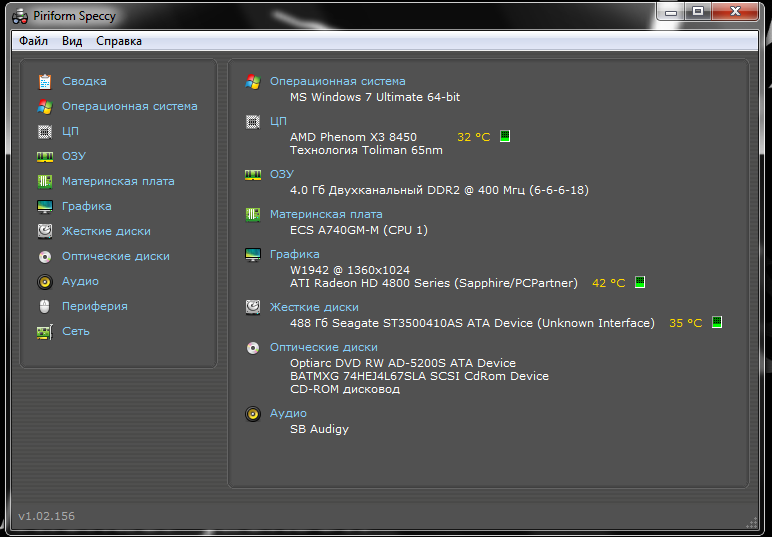772x537 pixels.
Task: Click the text MS Windows 7 Ultimate 64-bit
Action: tap(375, 97)
